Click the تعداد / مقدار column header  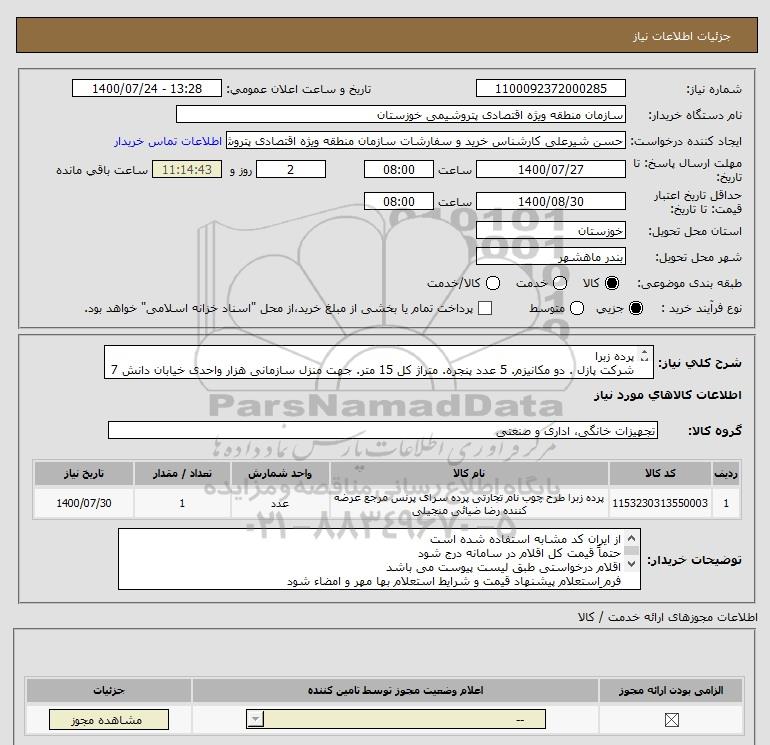point(182,473)
